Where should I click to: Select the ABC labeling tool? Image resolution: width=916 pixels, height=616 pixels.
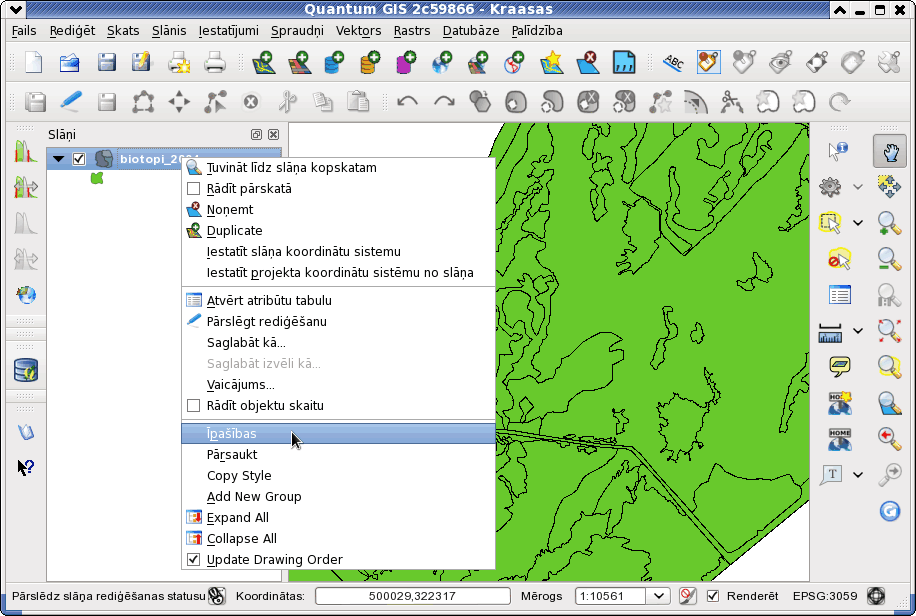(673, 62)
